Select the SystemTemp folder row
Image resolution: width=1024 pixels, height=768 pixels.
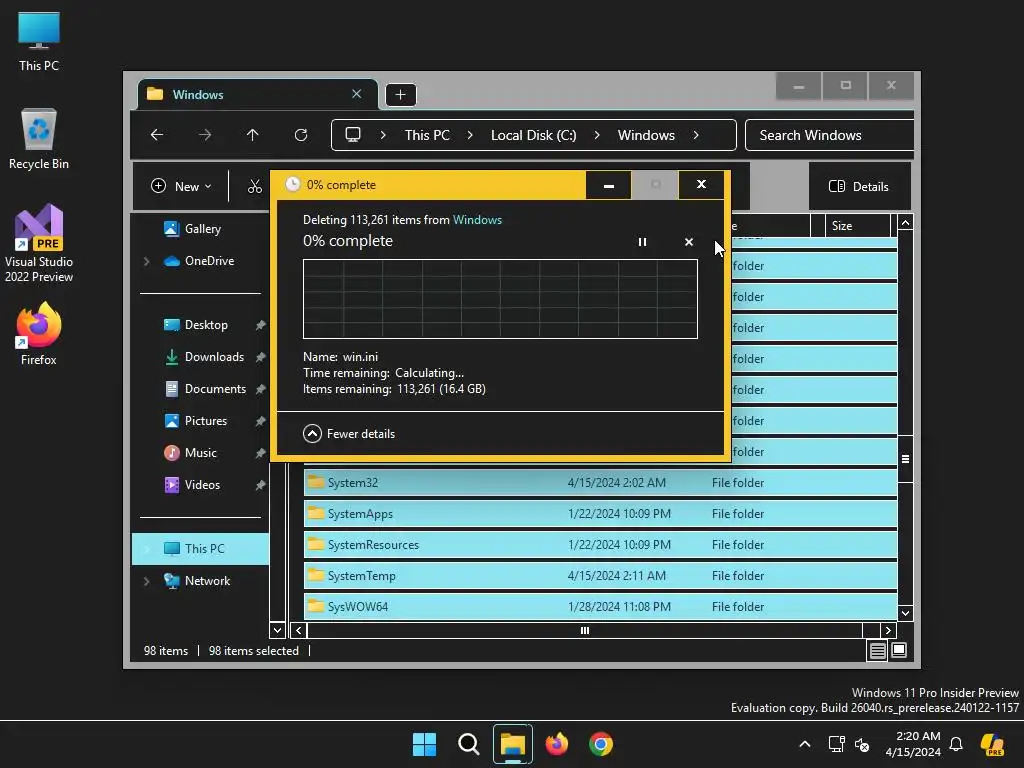click(x=600, y=575)
